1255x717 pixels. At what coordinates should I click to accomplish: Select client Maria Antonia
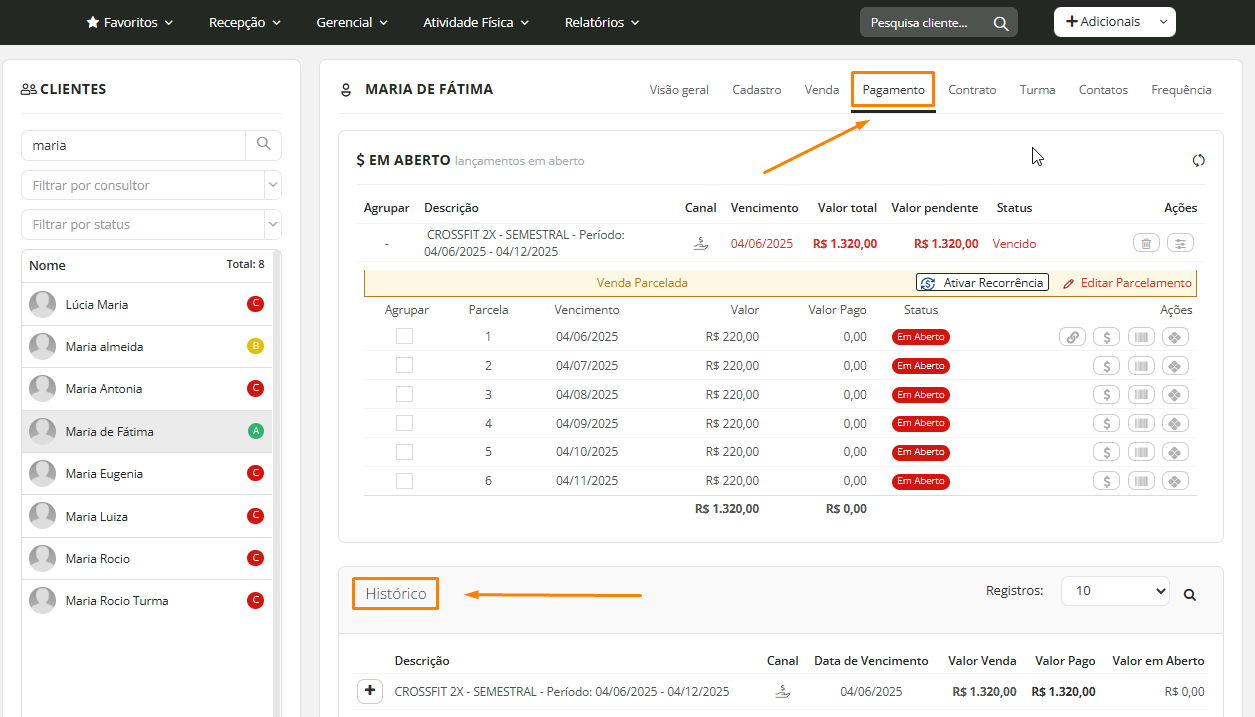[x=146, y=388]
